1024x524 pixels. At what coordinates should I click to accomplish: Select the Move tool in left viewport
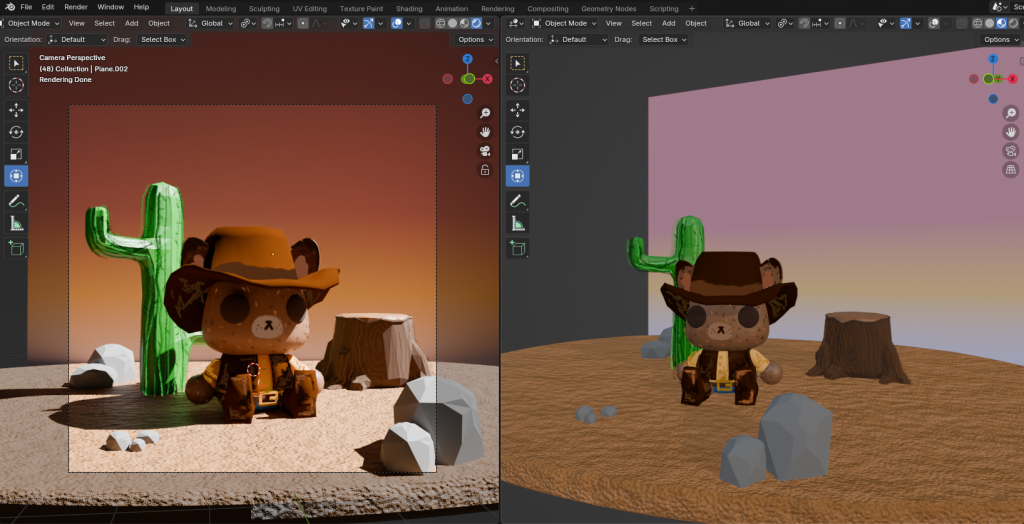pyautogui.click(x=16, y=109)
